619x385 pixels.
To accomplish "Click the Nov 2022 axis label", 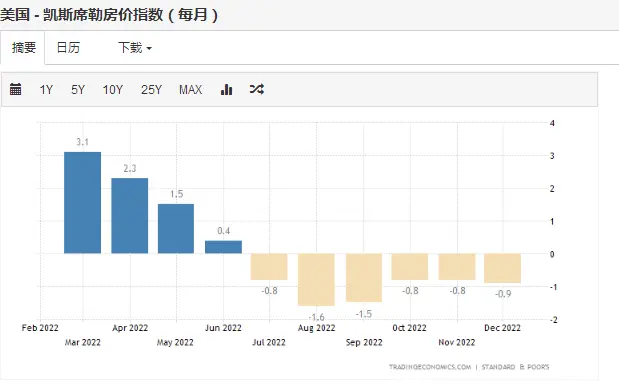I will click(x=457, y=342).
